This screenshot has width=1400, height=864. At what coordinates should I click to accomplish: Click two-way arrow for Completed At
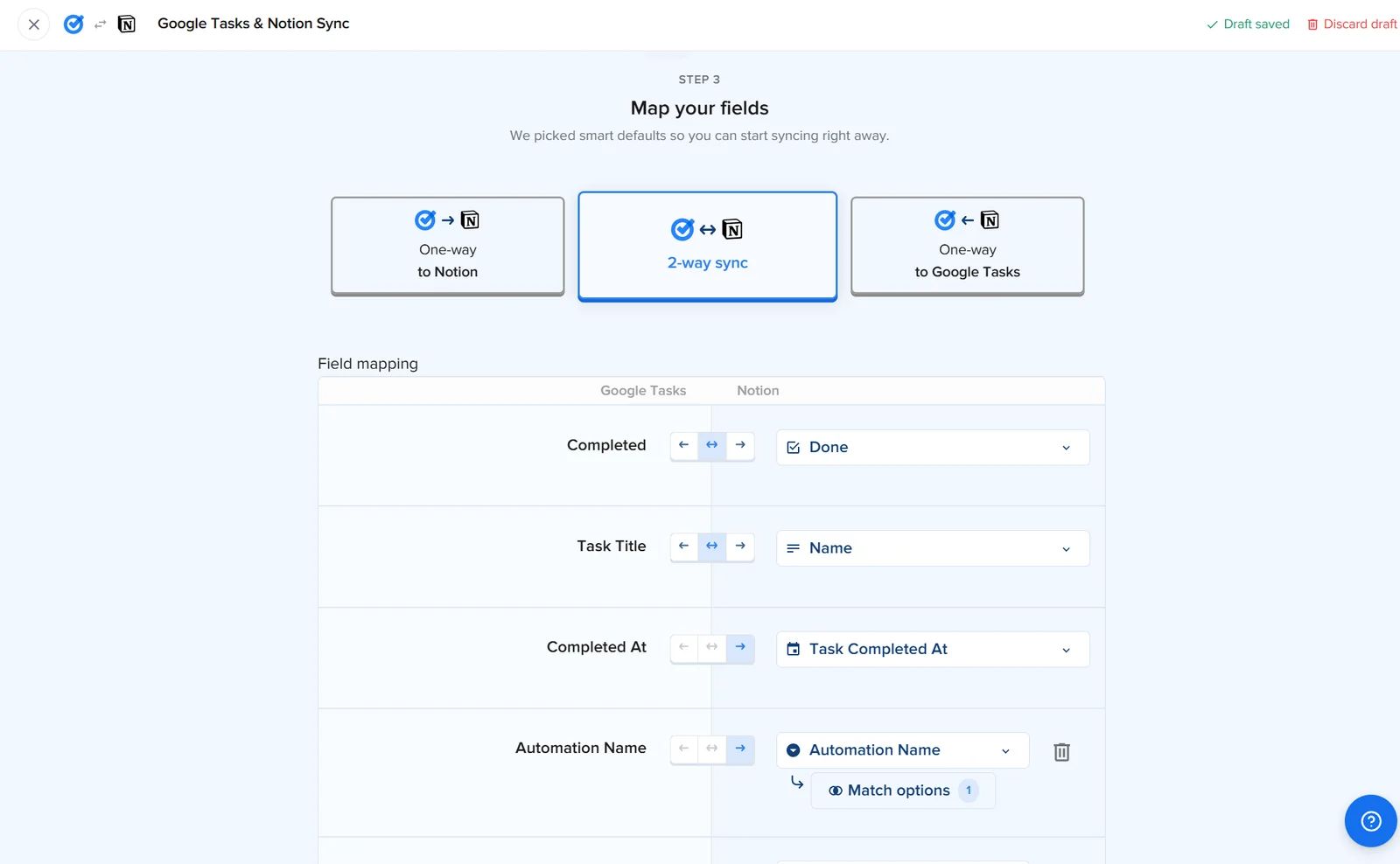click(x=712, y=647)
